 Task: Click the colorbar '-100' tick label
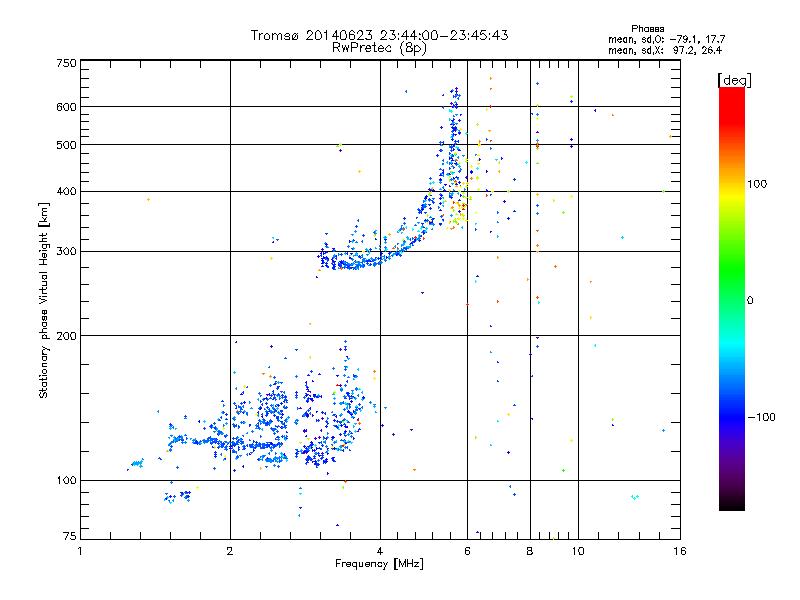click(761, 417)
